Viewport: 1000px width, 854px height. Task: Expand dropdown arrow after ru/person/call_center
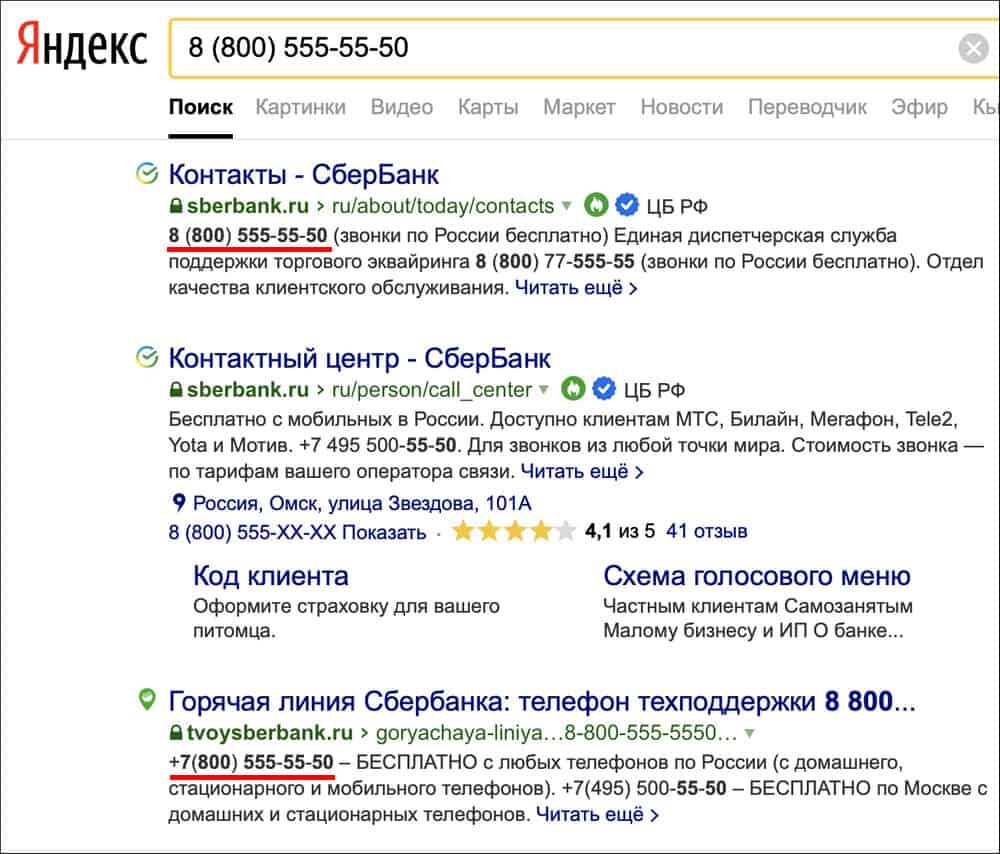tap(543, 389)
